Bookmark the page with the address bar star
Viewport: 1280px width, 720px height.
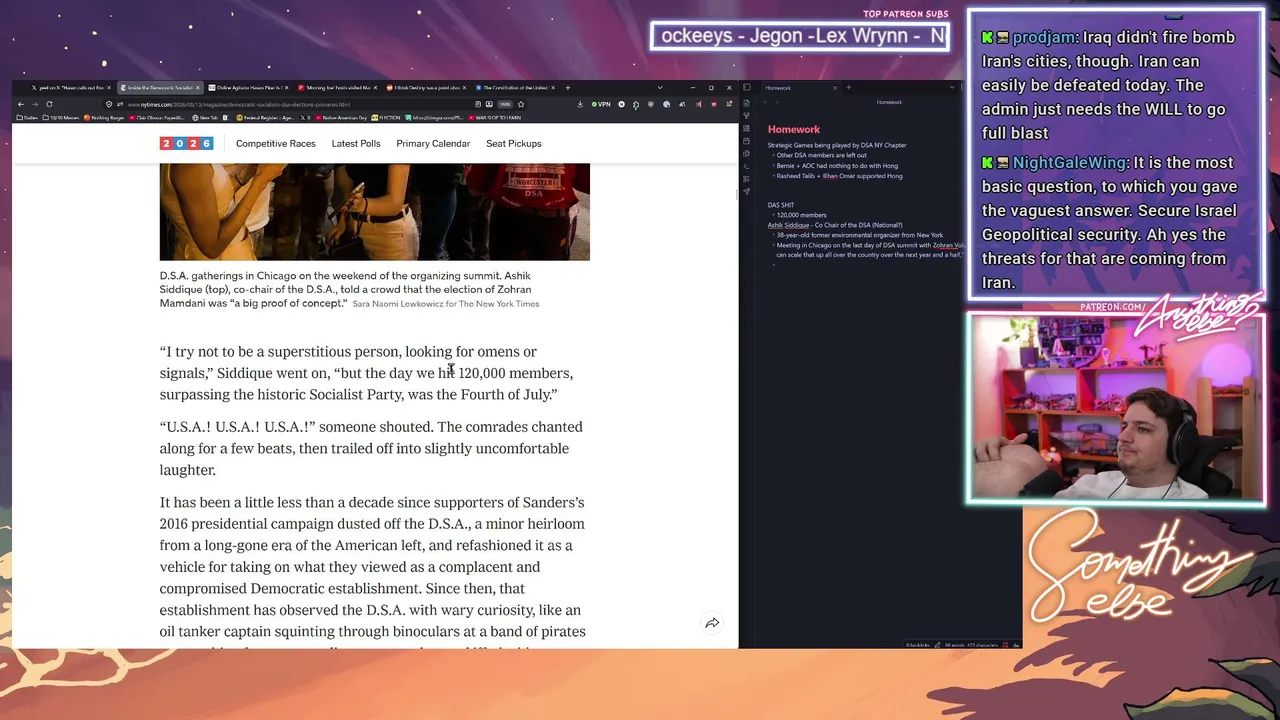click(521, 104)
